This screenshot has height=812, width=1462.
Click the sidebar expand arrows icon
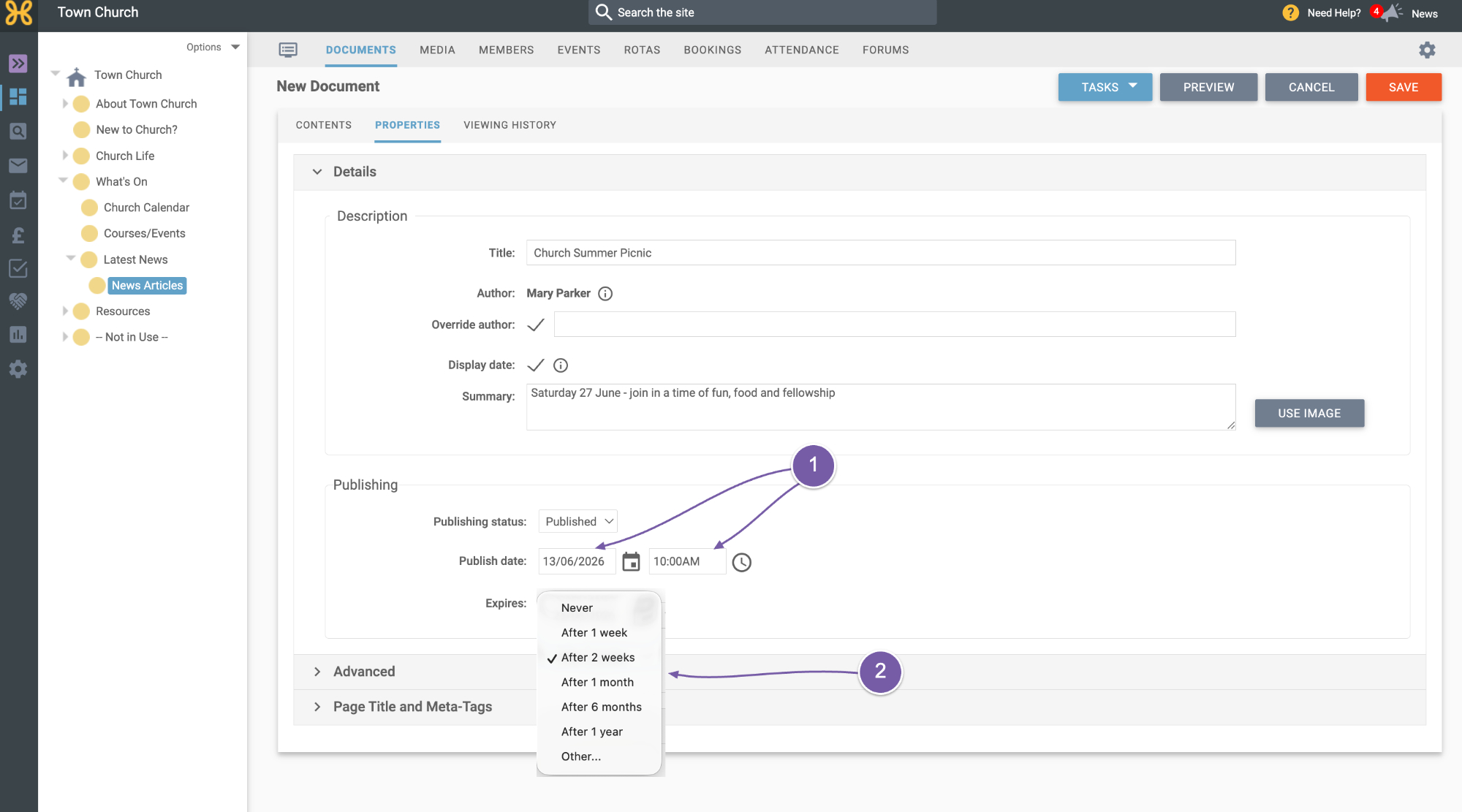point(18,64)
